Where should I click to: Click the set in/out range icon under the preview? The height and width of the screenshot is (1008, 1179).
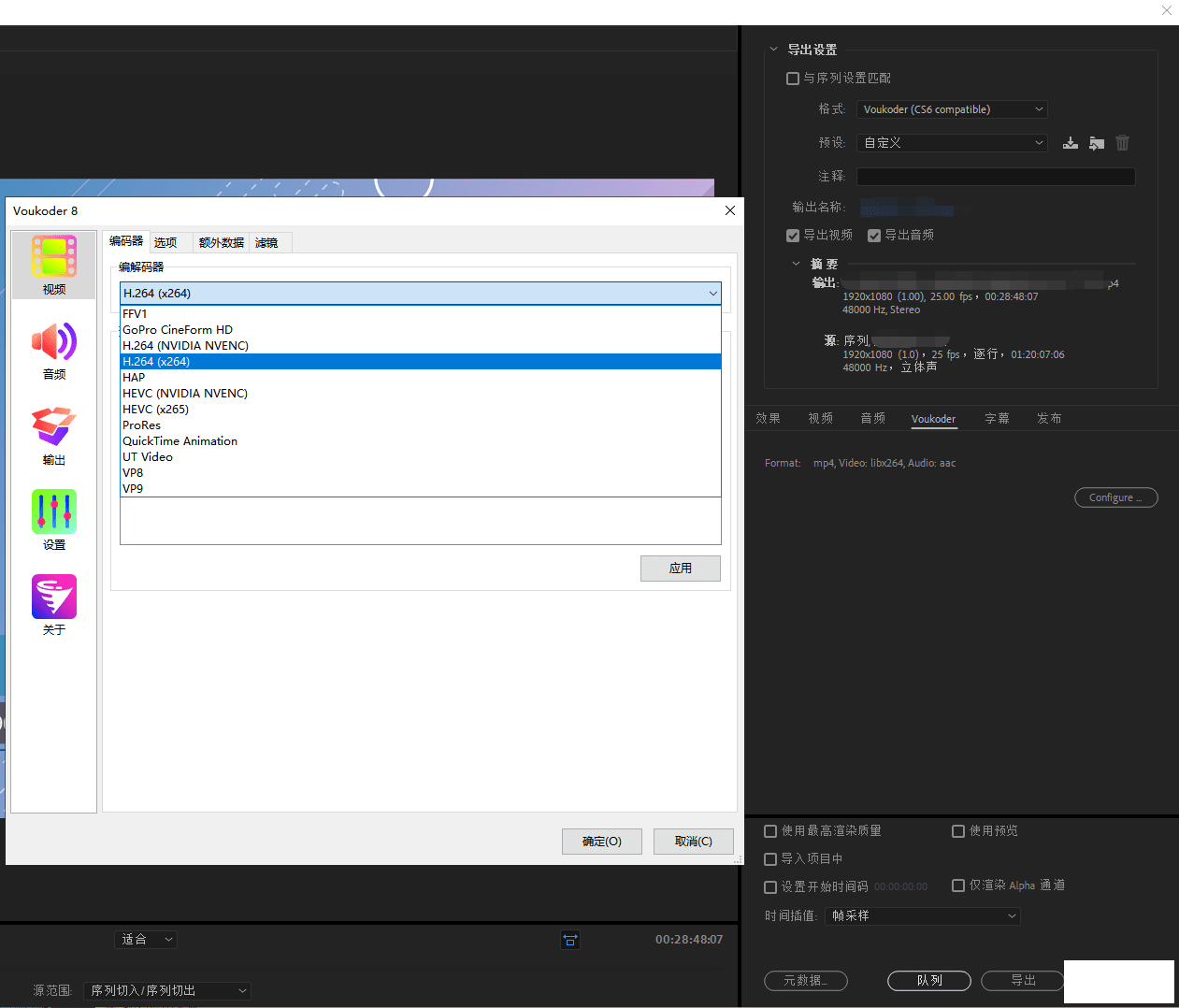(570, 940)
